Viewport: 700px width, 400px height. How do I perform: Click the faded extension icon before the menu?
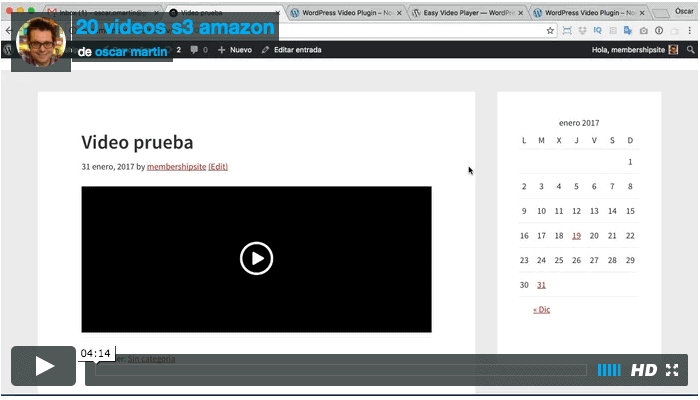675,31
